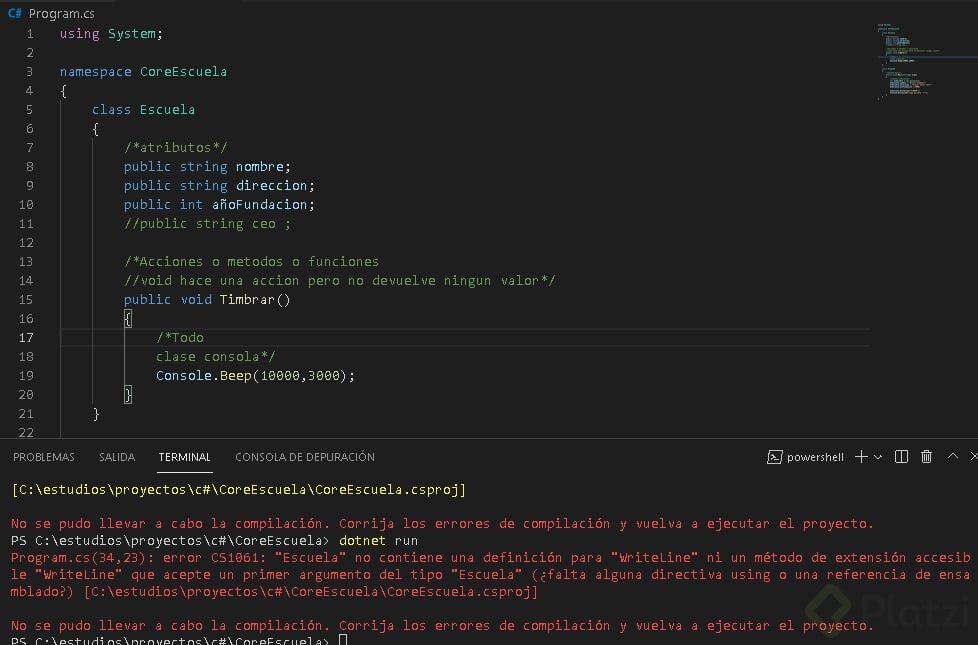Image resolution: width=978 pixels, height=645 pixels.
Task: Kill the terminal using the trash icon
Action: 926,457
